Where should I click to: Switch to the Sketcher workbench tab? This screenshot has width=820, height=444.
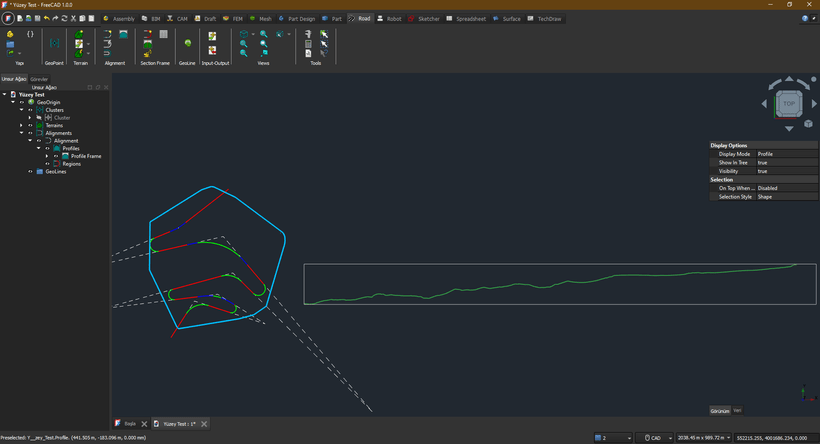coord(424,19)
